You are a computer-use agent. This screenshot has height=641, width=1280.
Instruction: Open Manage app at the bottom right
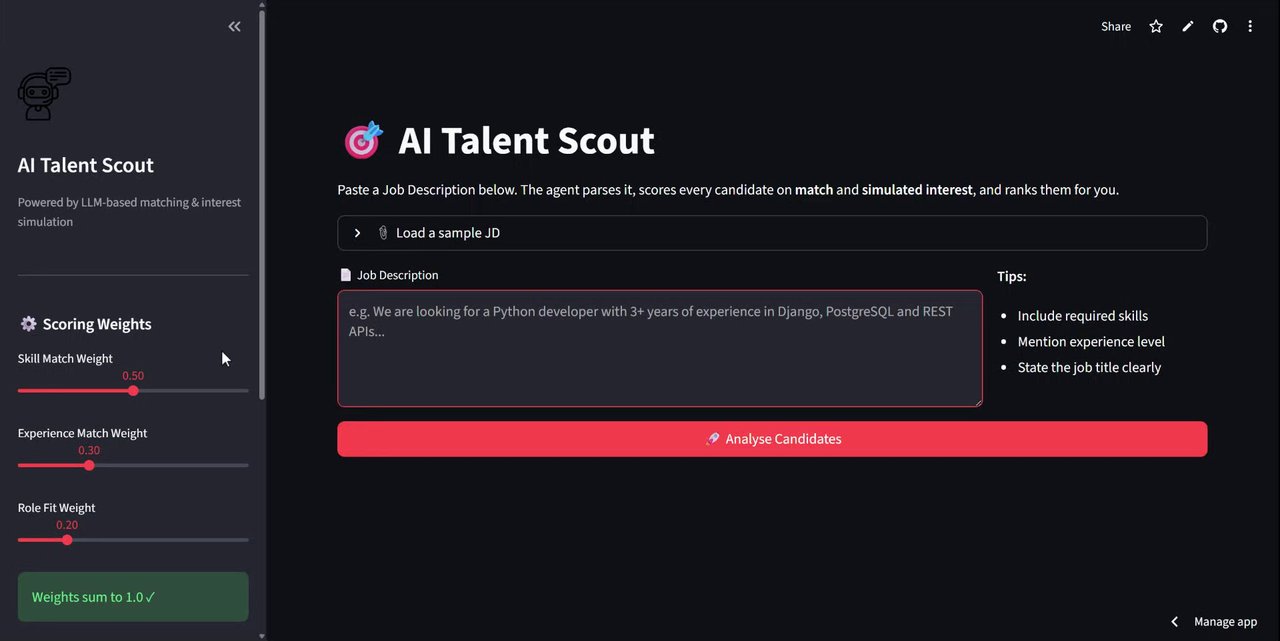[x=1225, y=622]
